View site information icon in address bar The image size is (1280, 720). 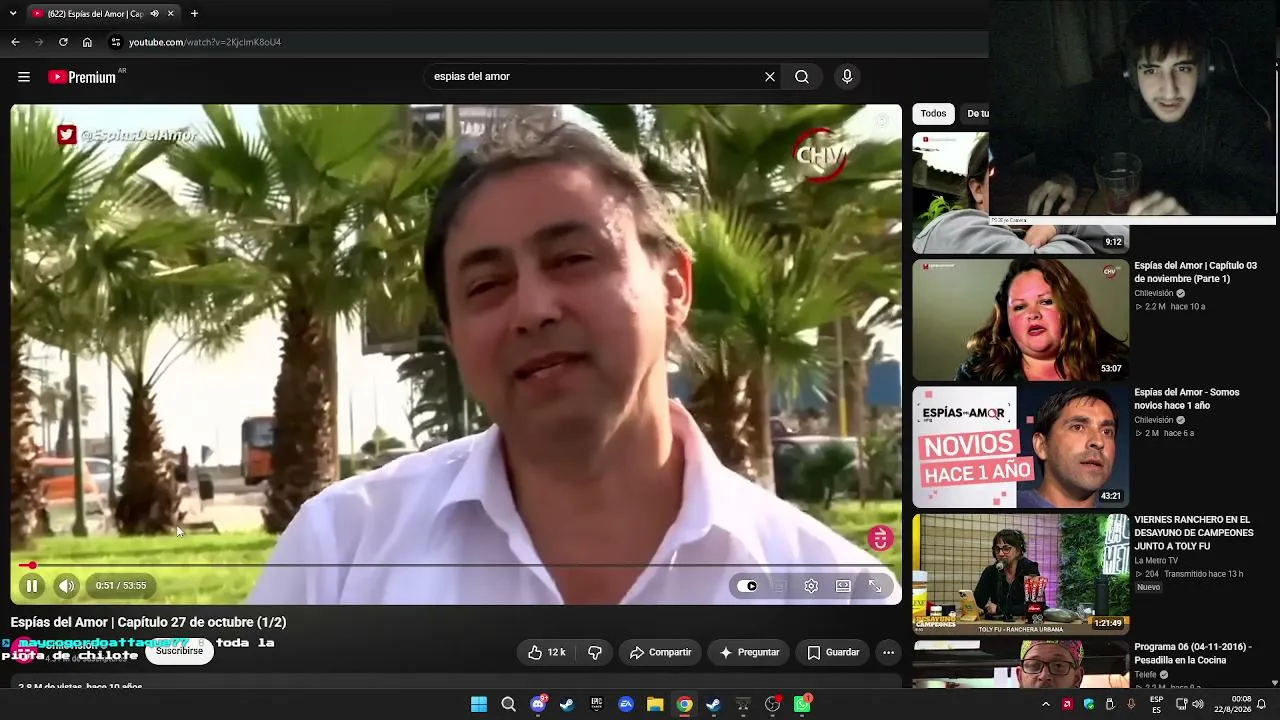tap(116, 42)
